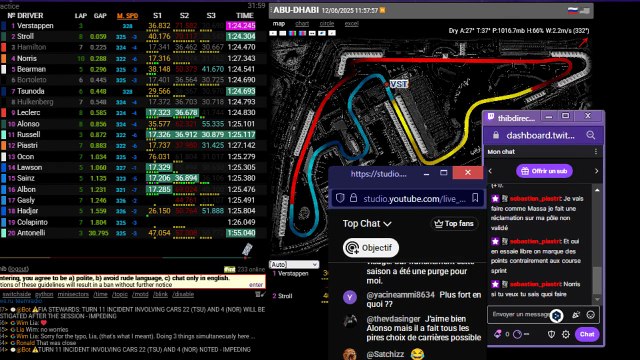Click the last small icon in the map toolbar row

click(332, 33)
